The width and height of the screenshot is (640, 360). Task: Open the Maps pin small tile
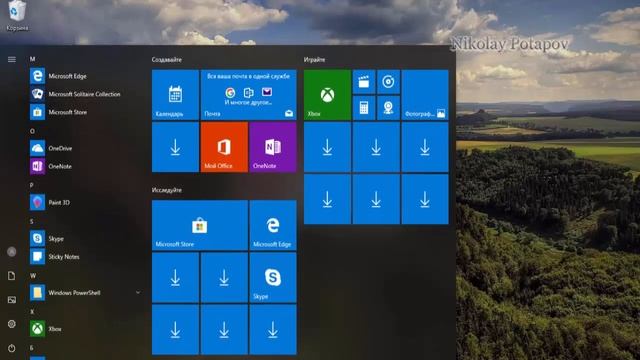[388, 108]
